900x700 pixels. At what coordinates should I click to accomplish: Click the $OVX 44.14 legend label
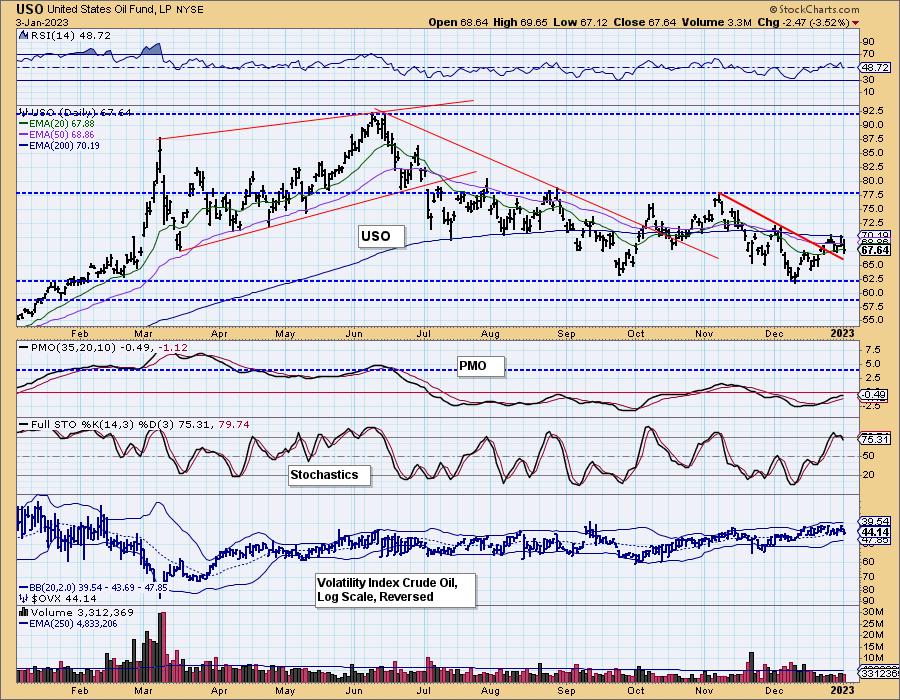point(63,597)
